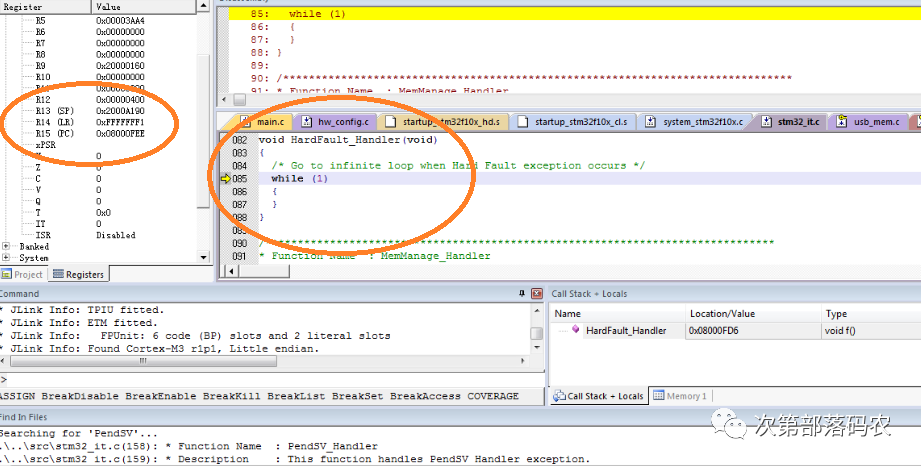This screenshot has height=466, width=921.
Task: Expand the System register group
Action: pos(6,257)
